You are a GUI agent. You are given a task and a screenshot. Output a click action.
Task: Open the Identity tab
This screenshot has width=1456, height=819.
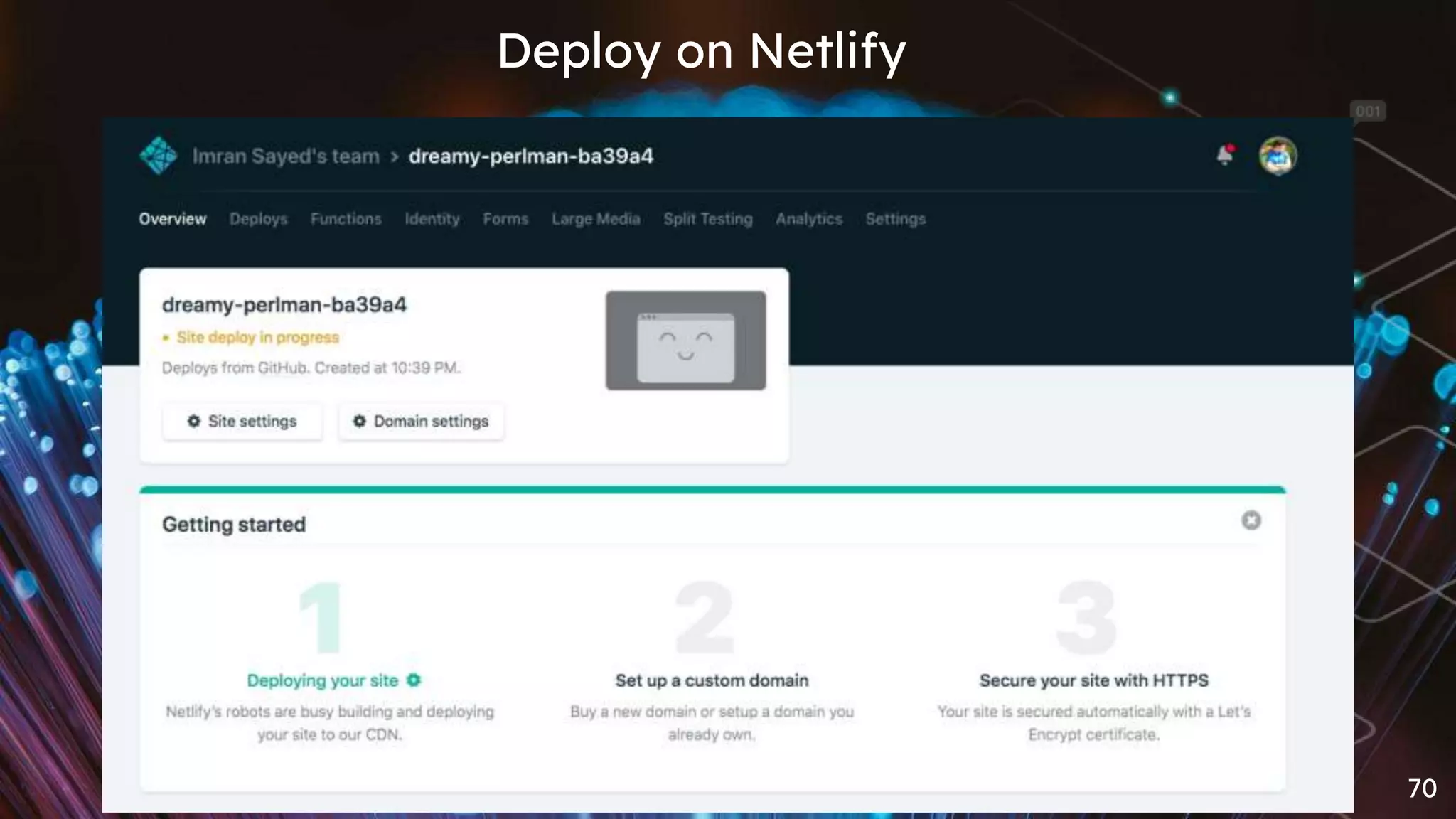[432, 219]
